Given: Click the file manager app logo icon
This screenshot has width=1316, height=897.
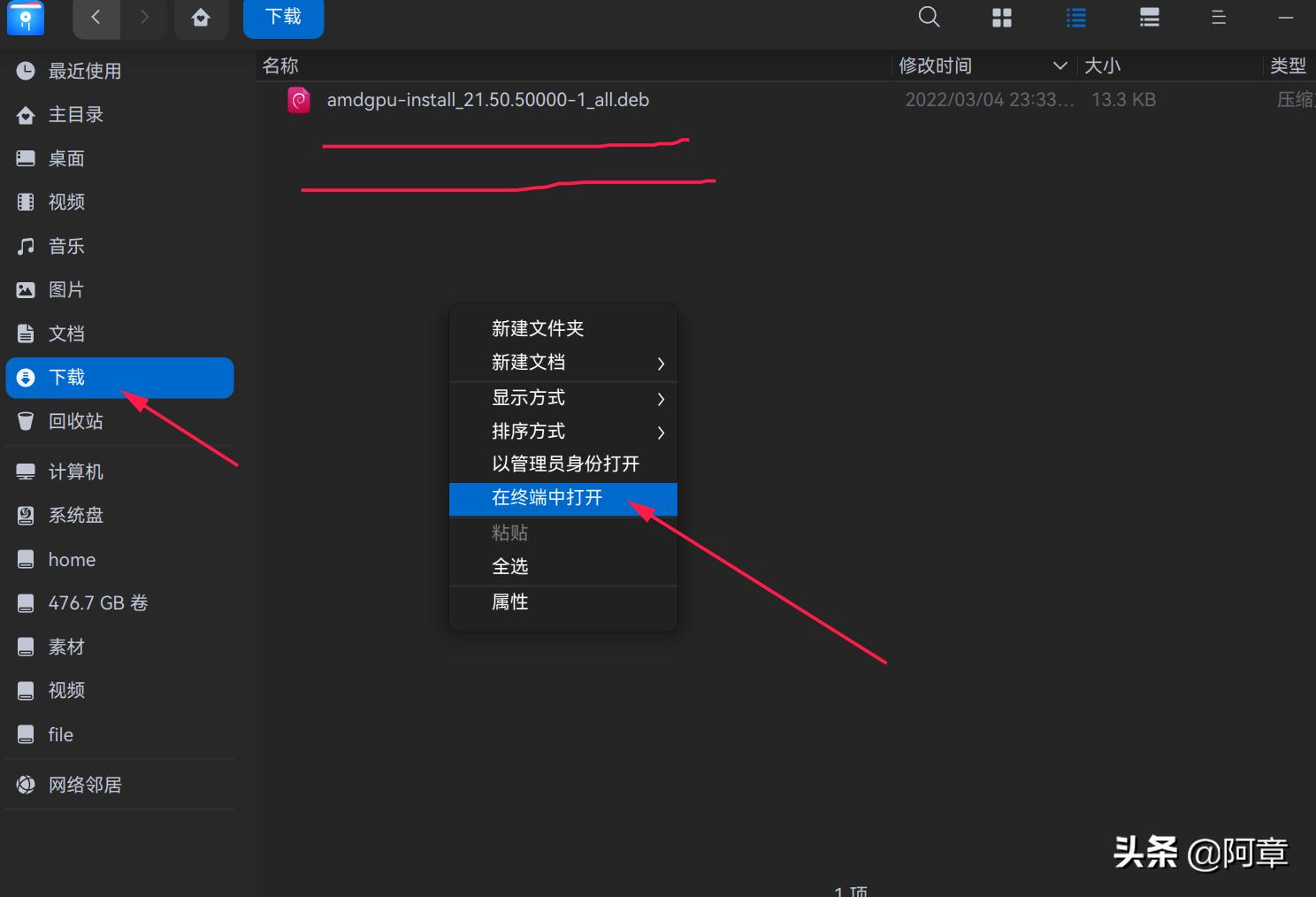Looking at the screenshot, I should [25, 17].
